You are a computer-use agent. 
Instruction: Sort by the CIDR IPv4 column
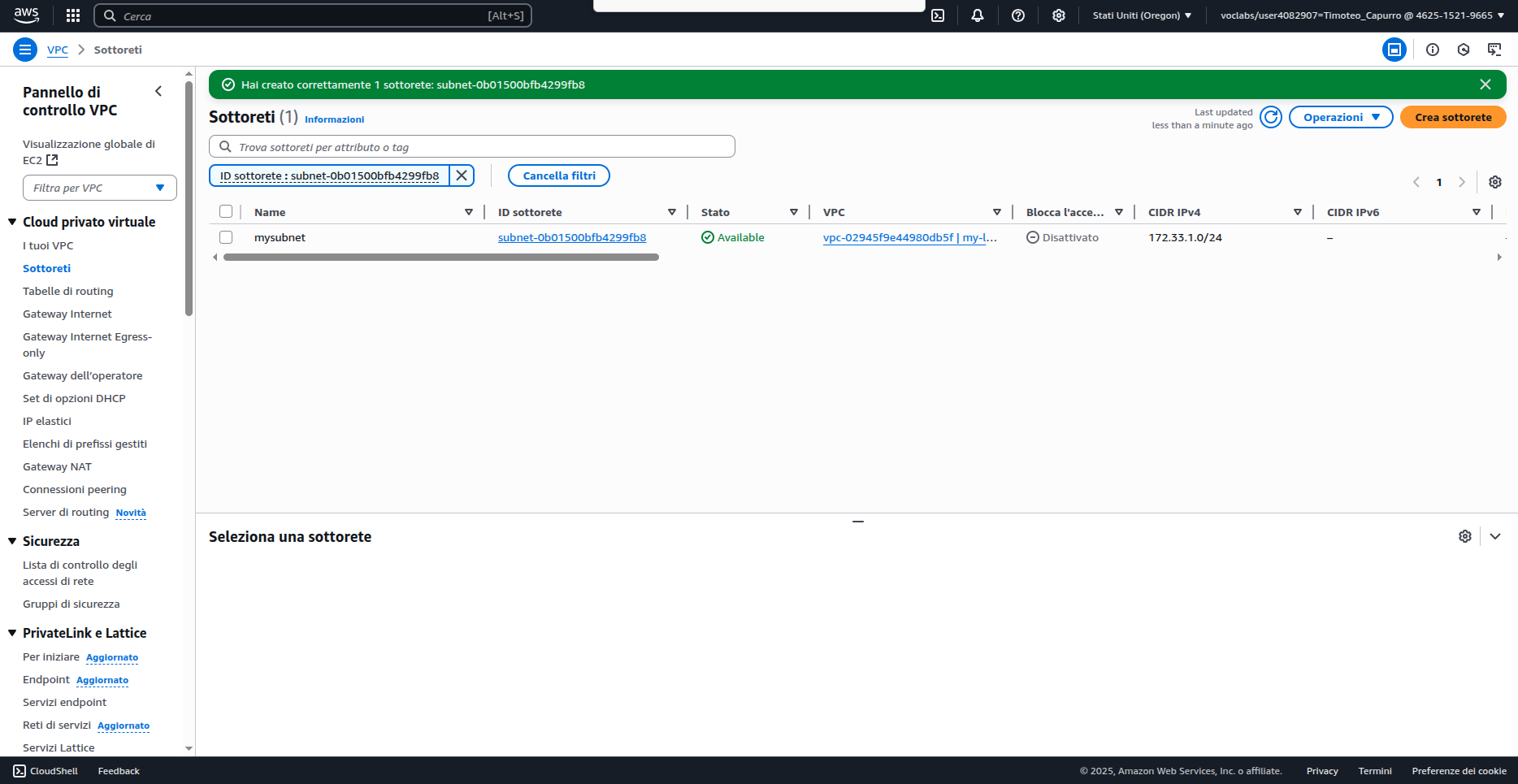click(1298, 212)
